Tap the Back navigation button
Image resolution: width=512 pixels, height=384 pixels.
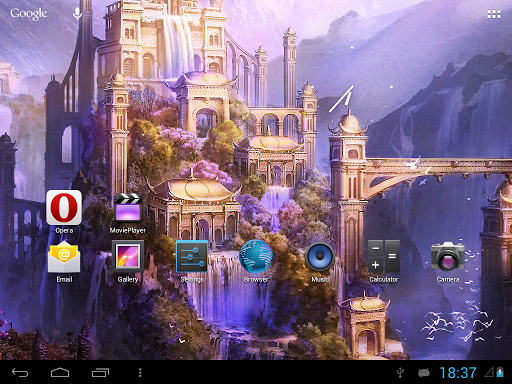point(20,372)
